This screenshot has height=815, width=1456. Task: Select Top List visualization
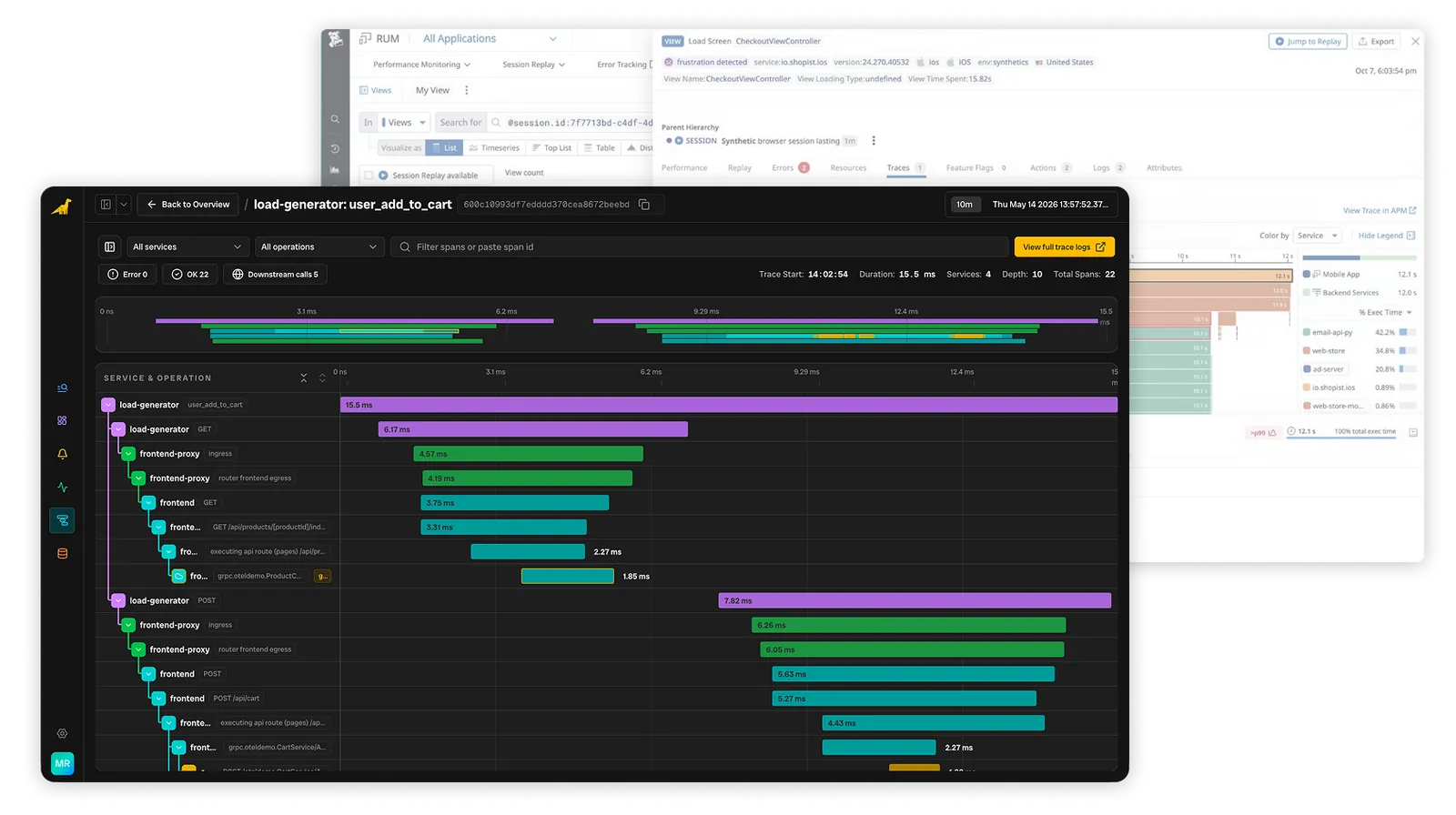[x=551, y=148]
